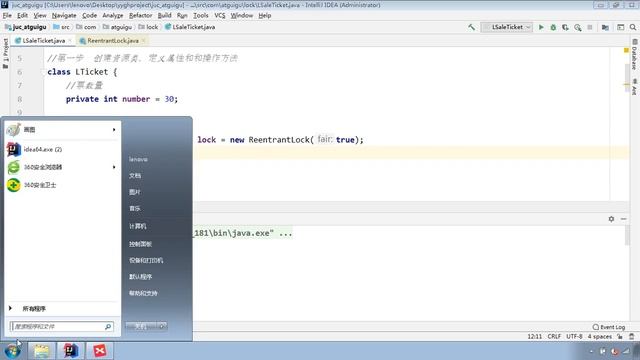Build project with the hammer icon
Screen dimensions: 640x360
click(471, 27)
